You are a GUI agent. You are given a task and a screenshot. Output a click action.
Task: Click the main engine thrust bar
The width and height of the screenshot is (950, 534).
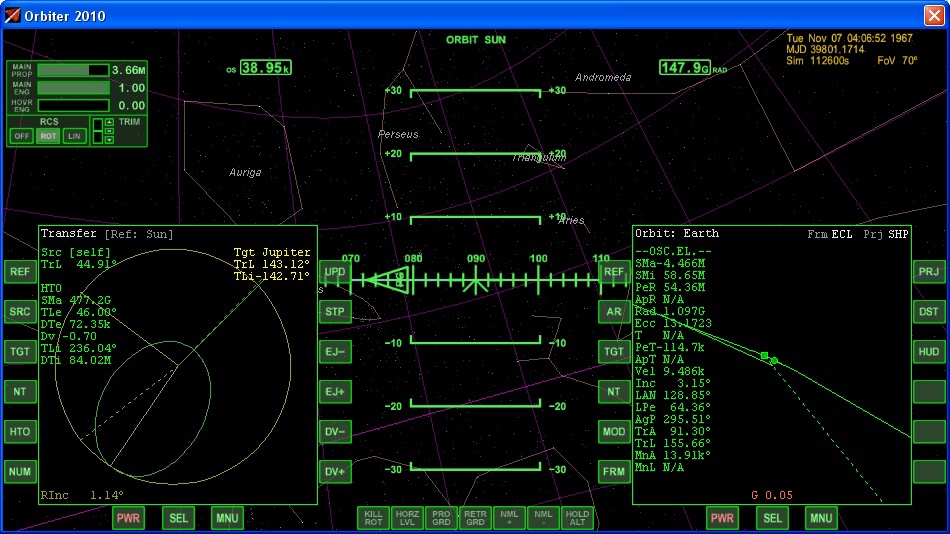[73, 88]
